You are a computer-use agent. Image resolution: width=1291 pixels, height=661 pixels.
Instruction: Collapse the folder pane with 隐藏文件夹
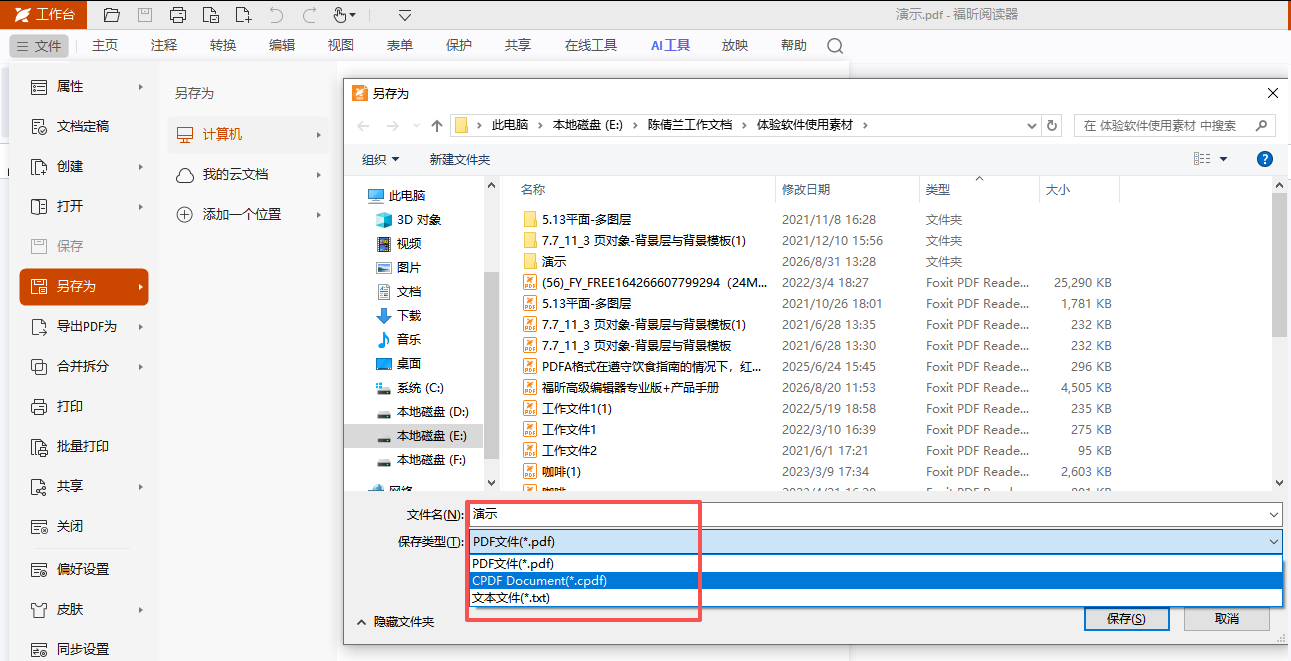395,622
